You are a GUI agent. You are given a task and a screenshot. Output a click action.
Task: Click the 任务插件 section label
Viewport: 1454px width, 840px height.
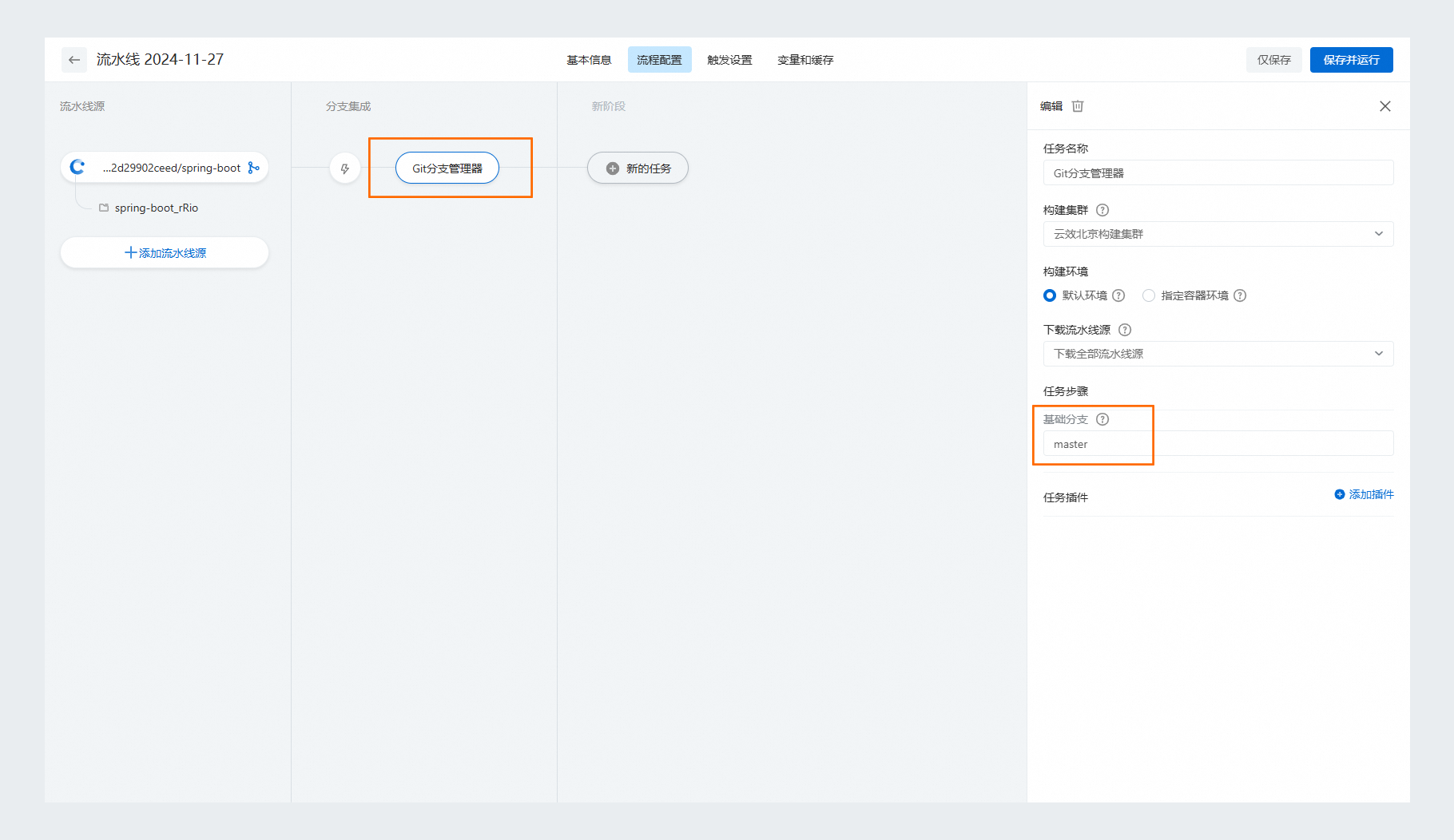(1066, 497)
